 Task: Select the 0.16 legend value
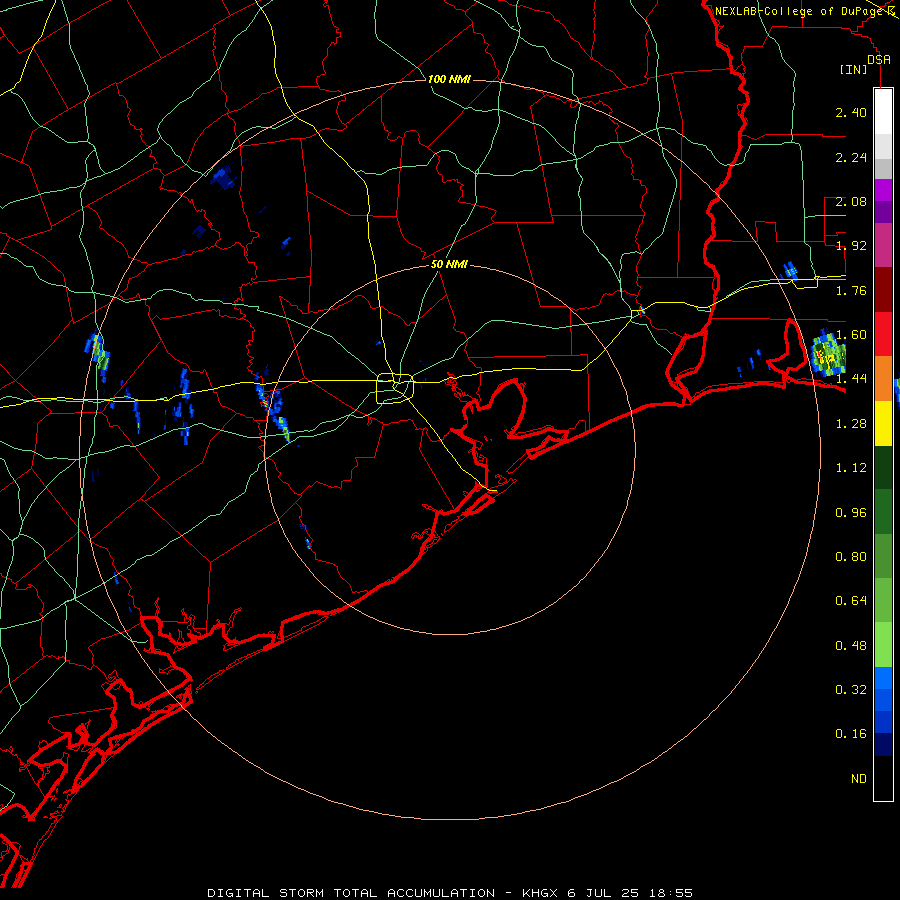[x=851, y=734]
